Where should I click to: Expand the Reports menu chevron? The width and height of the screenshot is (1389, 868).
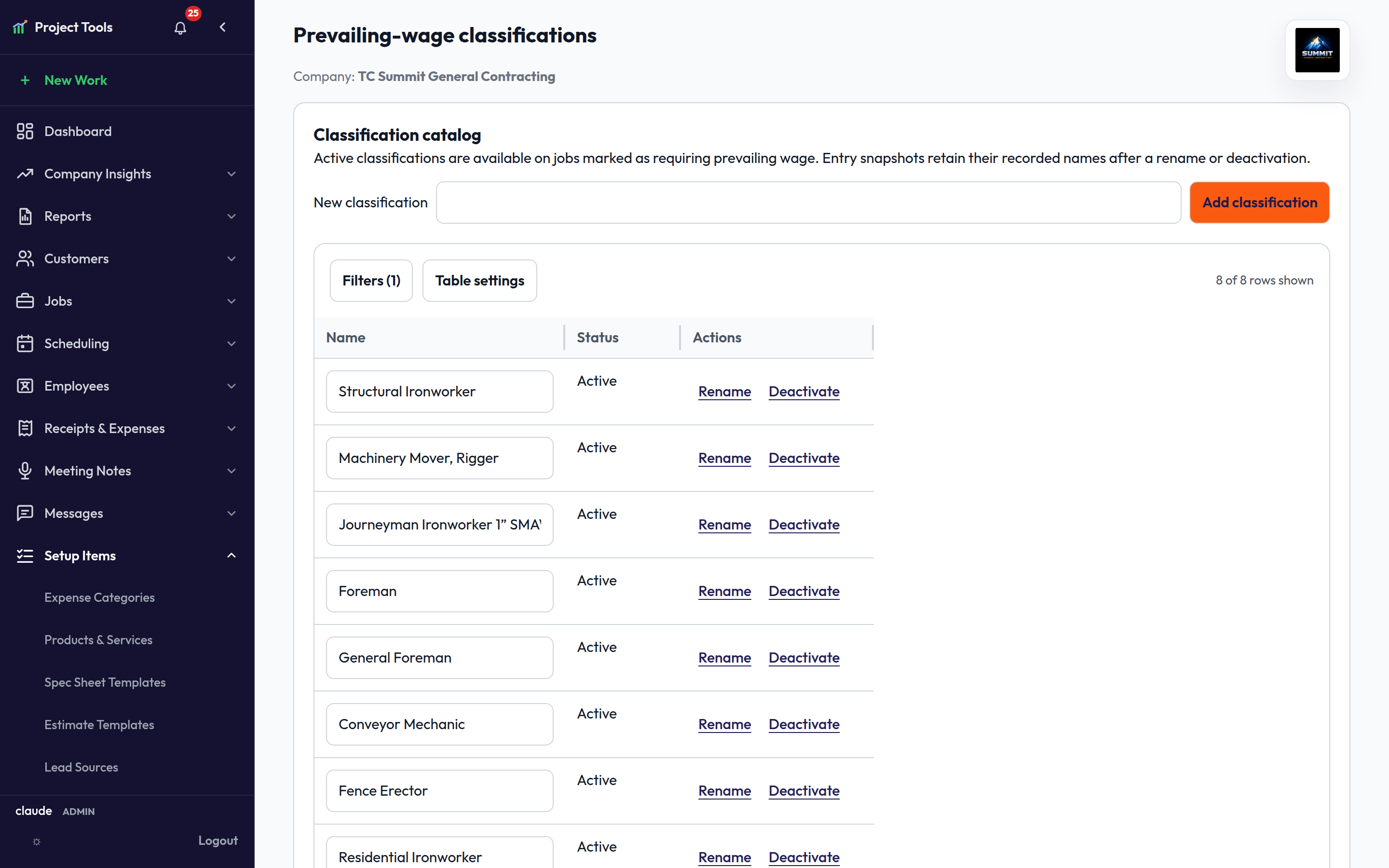[231, 217]
